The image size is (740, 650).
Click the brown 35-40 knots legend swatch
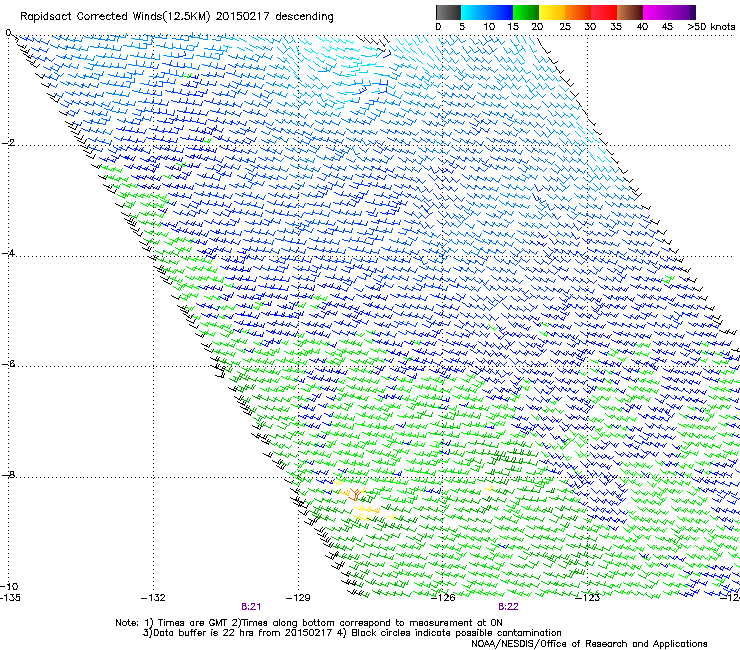coord(630,12)
